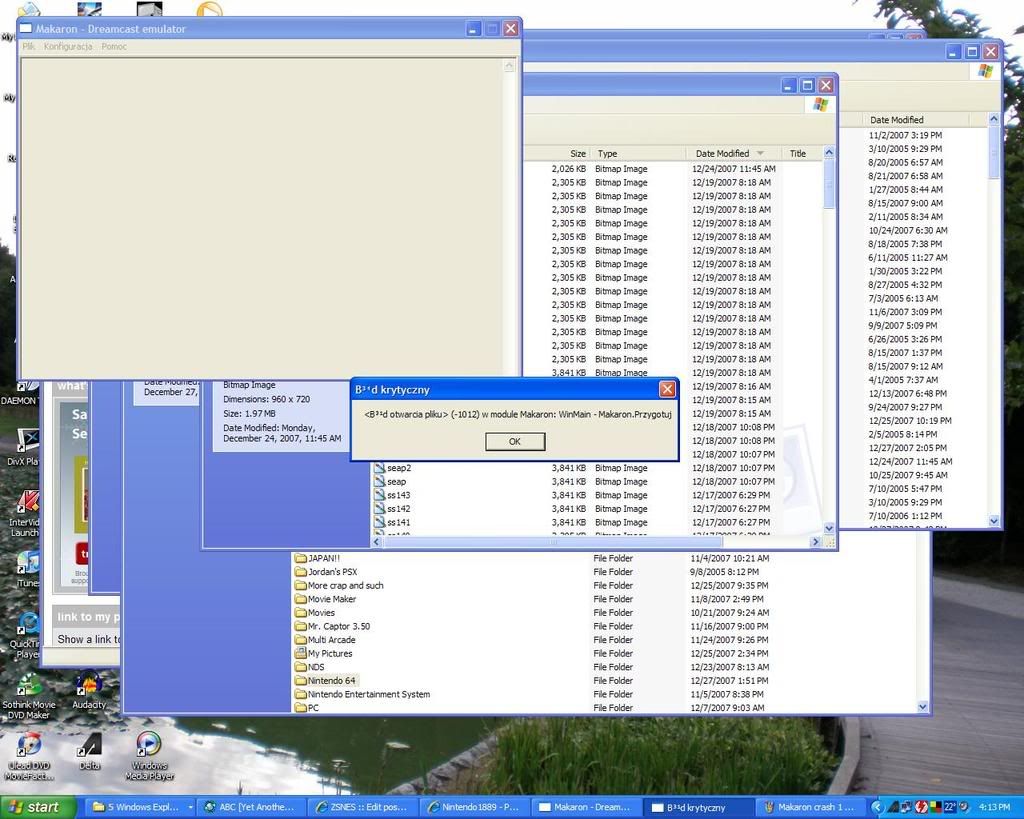Select the My Pictures folder
Screen dimensions: 1024x819
324,654
